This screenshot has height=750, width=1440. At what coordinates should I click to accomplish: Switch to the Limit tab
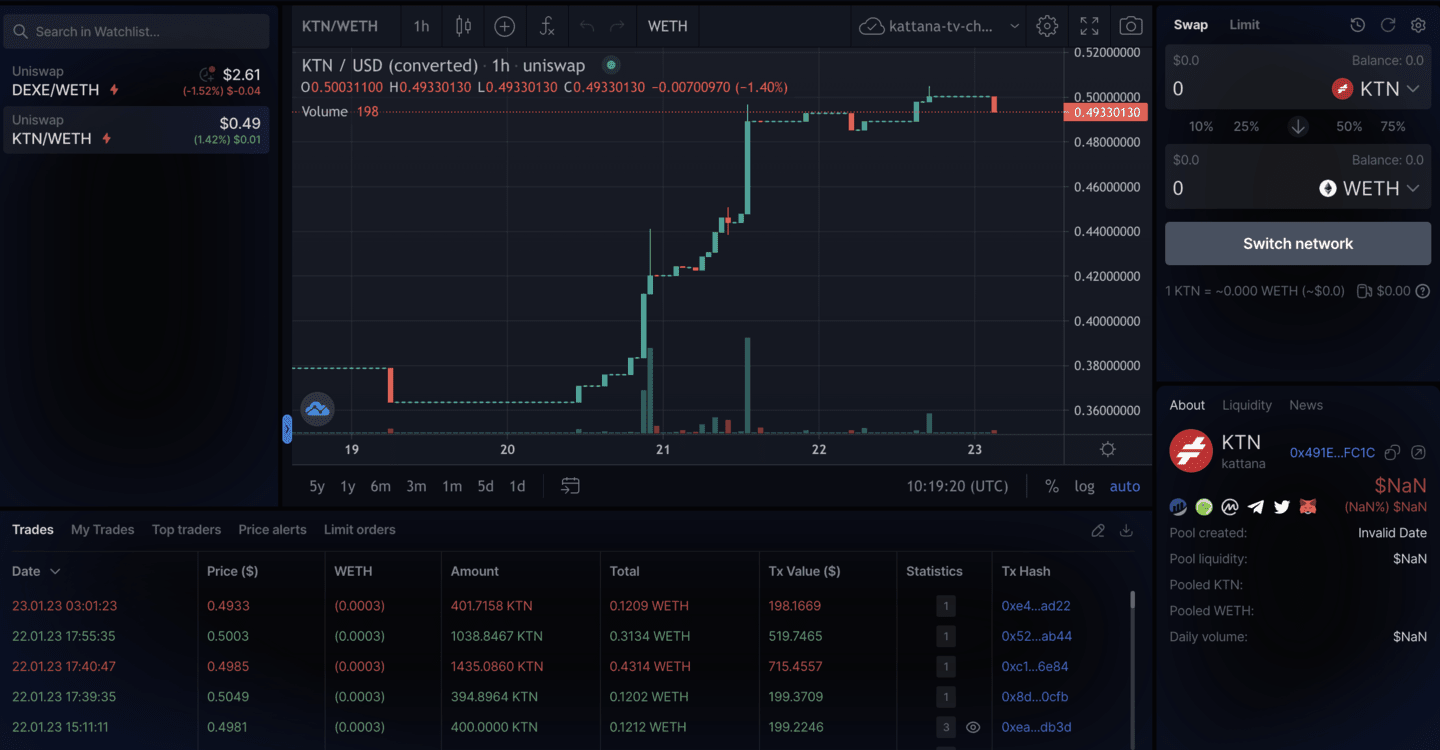[x=1244, y=25]
